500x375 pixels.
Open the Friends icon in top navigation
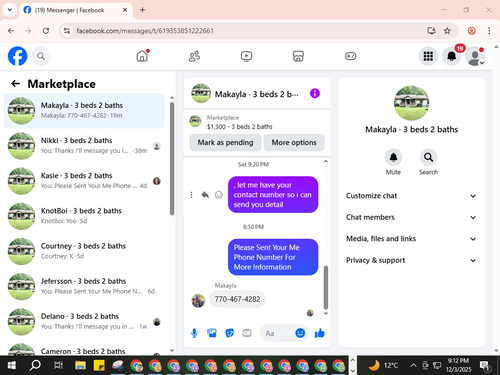(194, 56)
